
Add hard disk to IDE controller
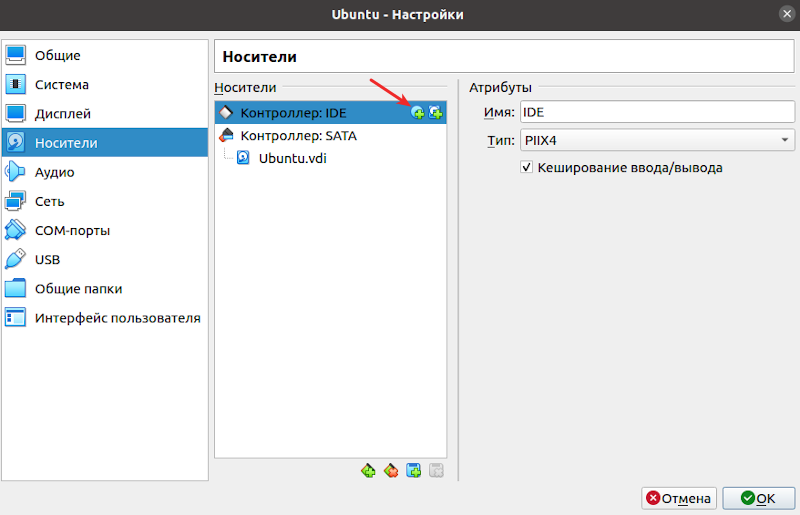[435, 113]
